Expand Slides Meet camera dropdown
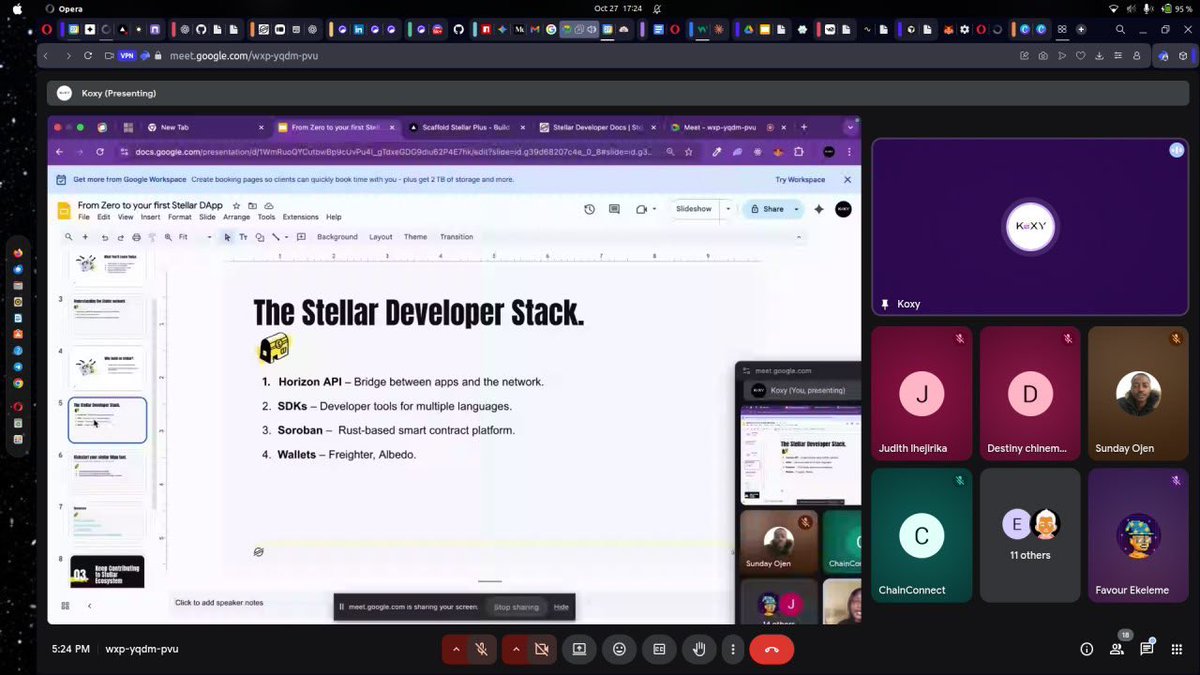Screen dimensions: 1200x675 click(654, 209)
